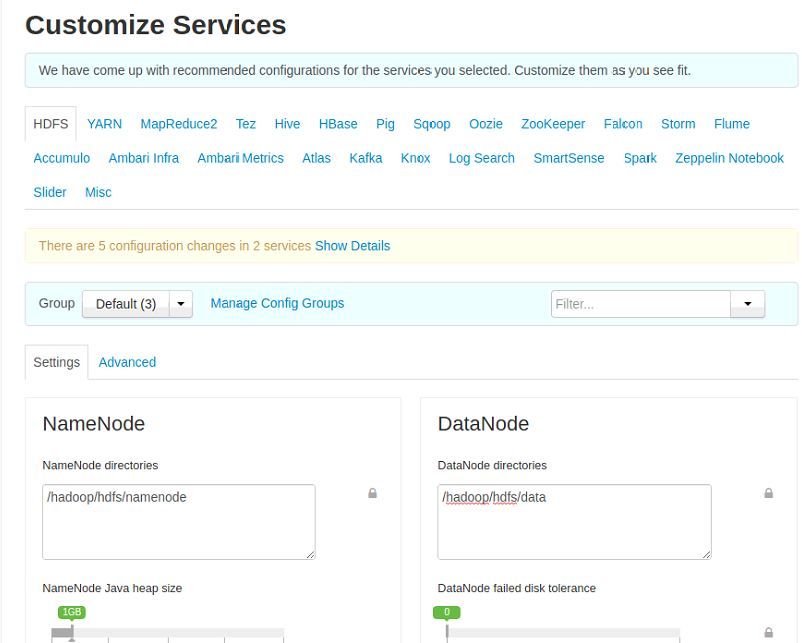Open the Ambari Metrics tab
This screenshot has width=802, height=643.
click(x=240, y=158)
